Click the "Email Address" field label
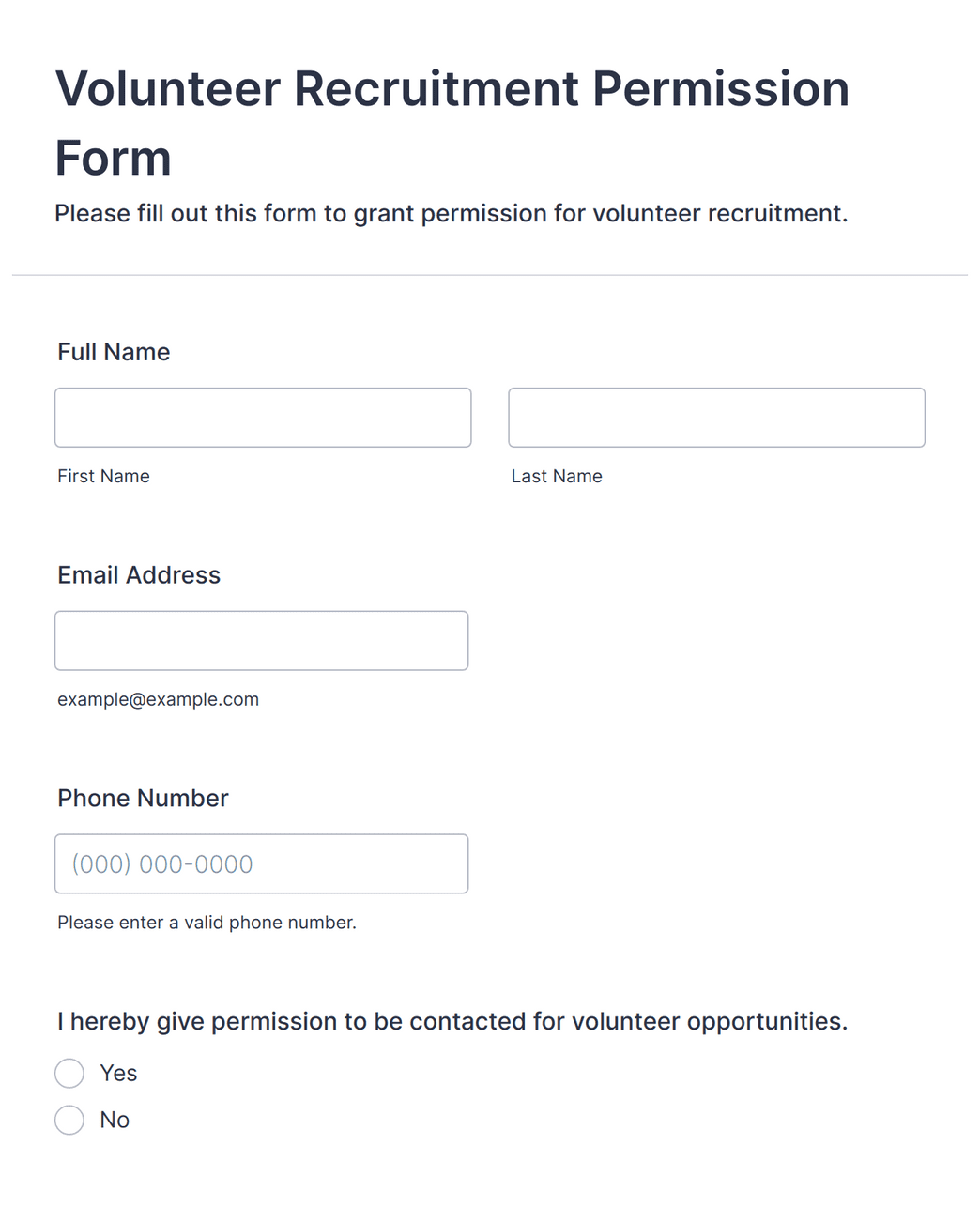This screenshot has height=1206, width=980. pyautogui.click(x=139, y=575)
